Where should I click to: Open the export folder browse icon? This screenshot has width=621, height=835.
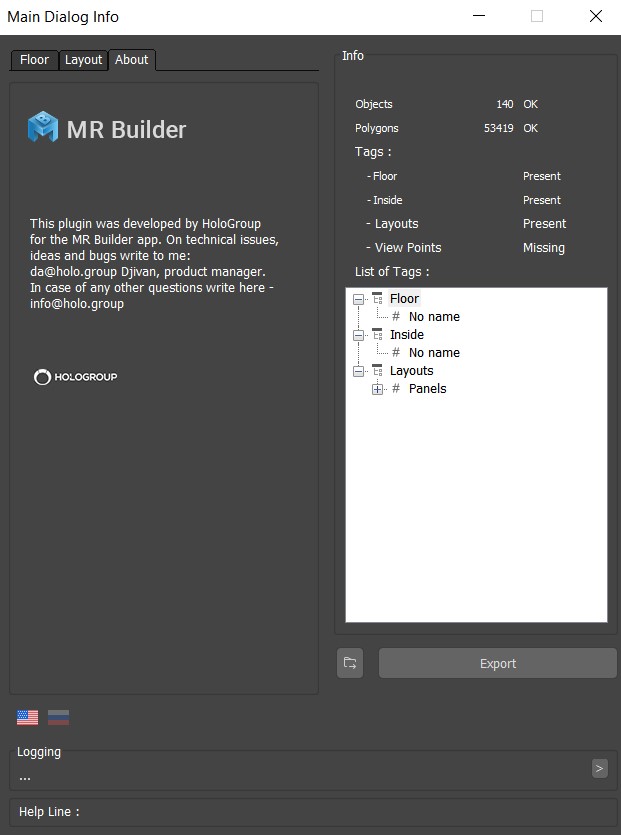point(350,663)
